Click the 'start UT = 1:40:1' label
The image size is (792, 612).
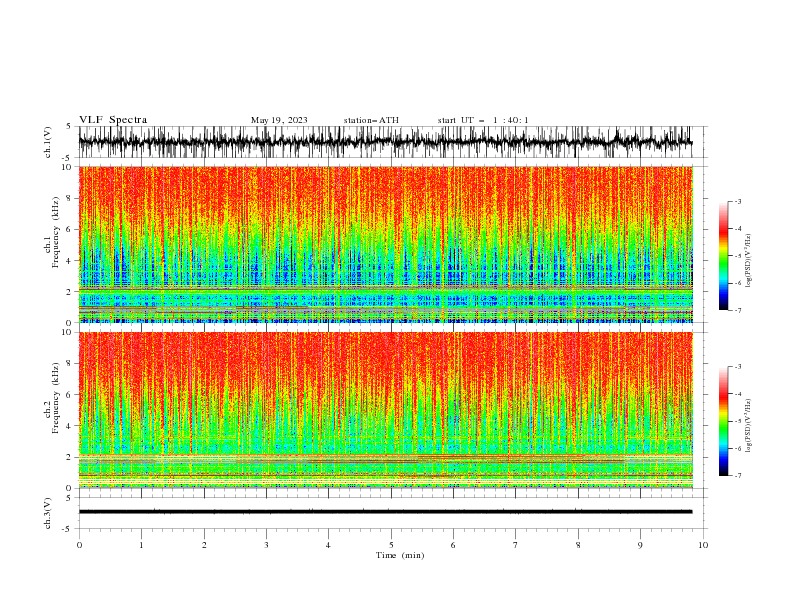click(483, 120)
